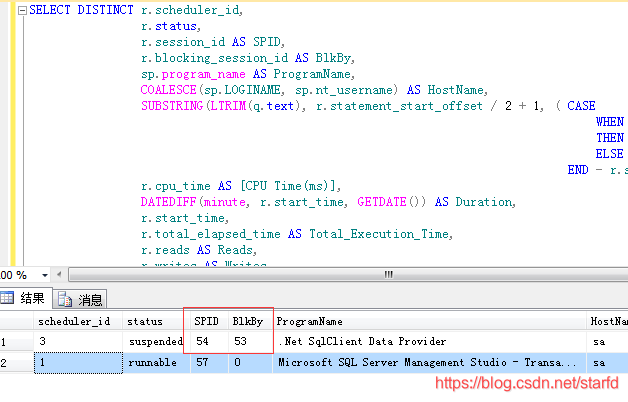Viewport: 628px width, 402px height.
Task: Click the THEN keyword in the query
Action: 610,138
